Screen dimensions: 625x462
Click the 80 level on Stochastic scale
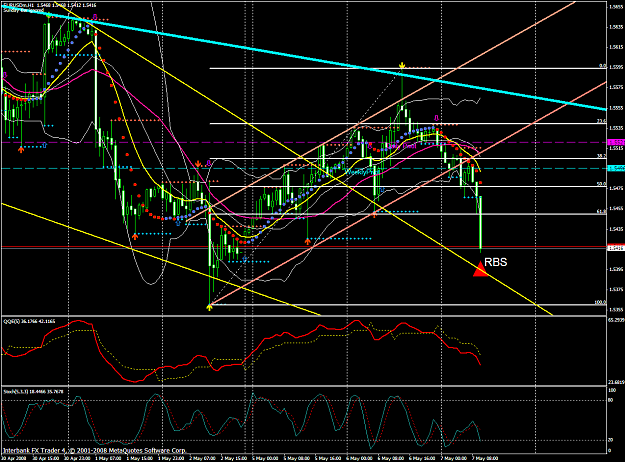point(611,401)
